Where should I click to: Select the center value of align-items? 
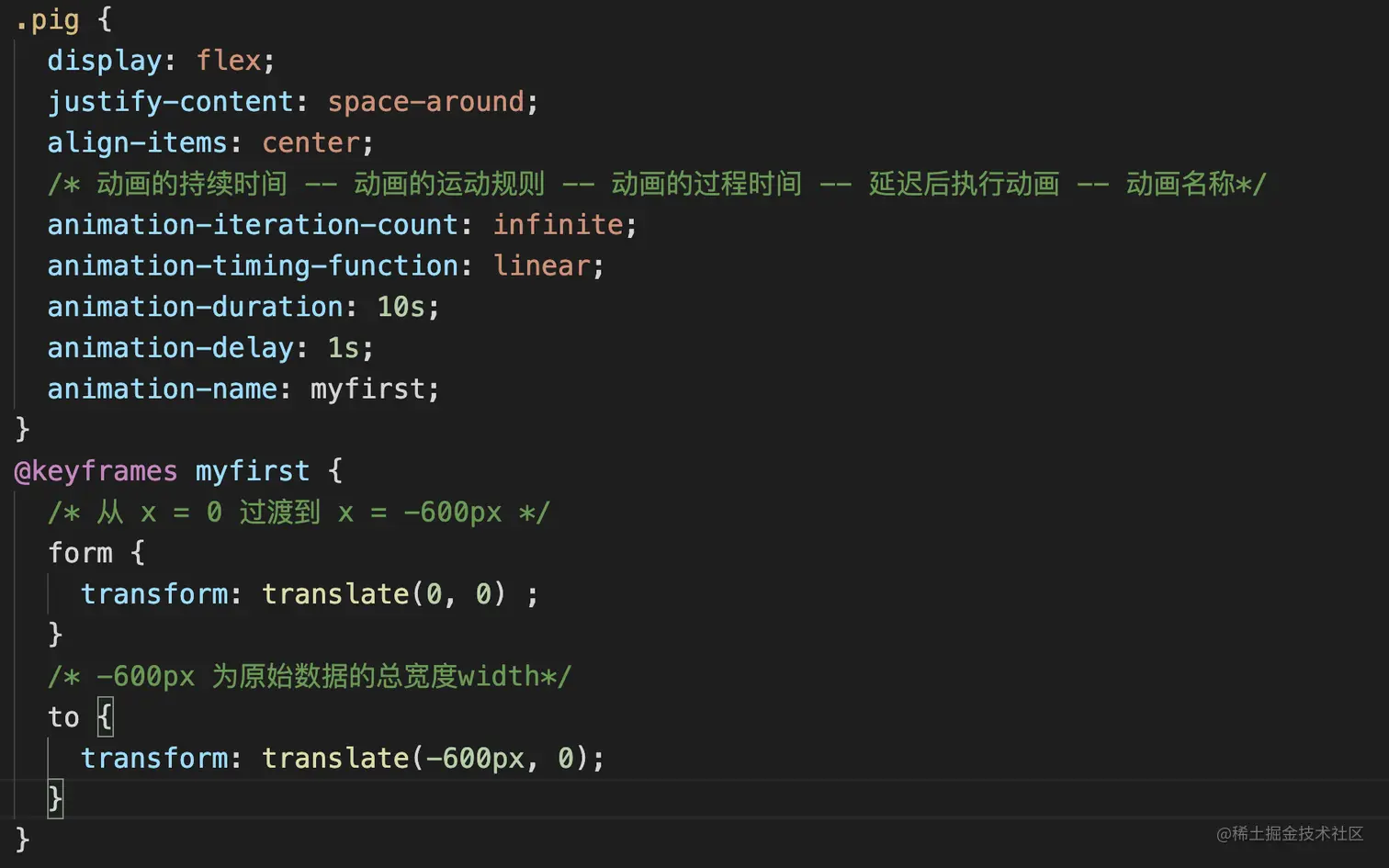[311, 142]
